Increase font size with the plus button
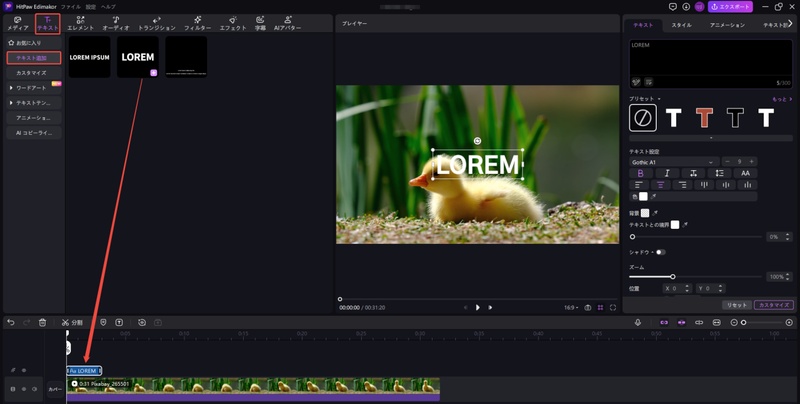This screenshot has width=800, height=404. (x=751, y=162)
